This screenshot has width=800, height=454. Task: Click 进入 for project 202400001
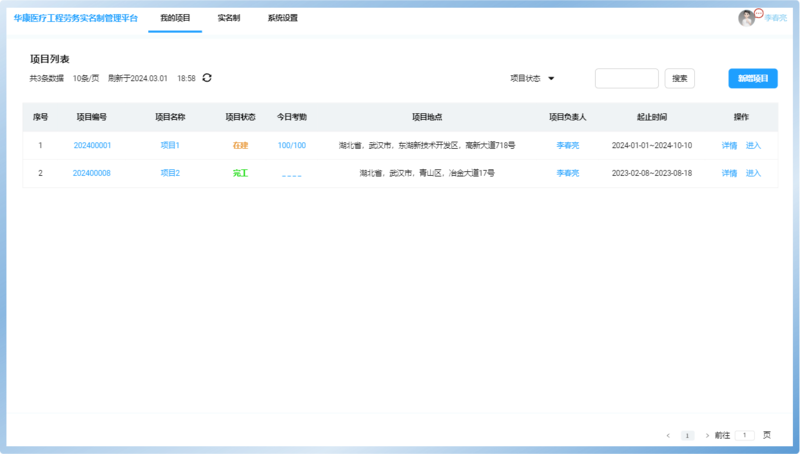pos(753,145)
